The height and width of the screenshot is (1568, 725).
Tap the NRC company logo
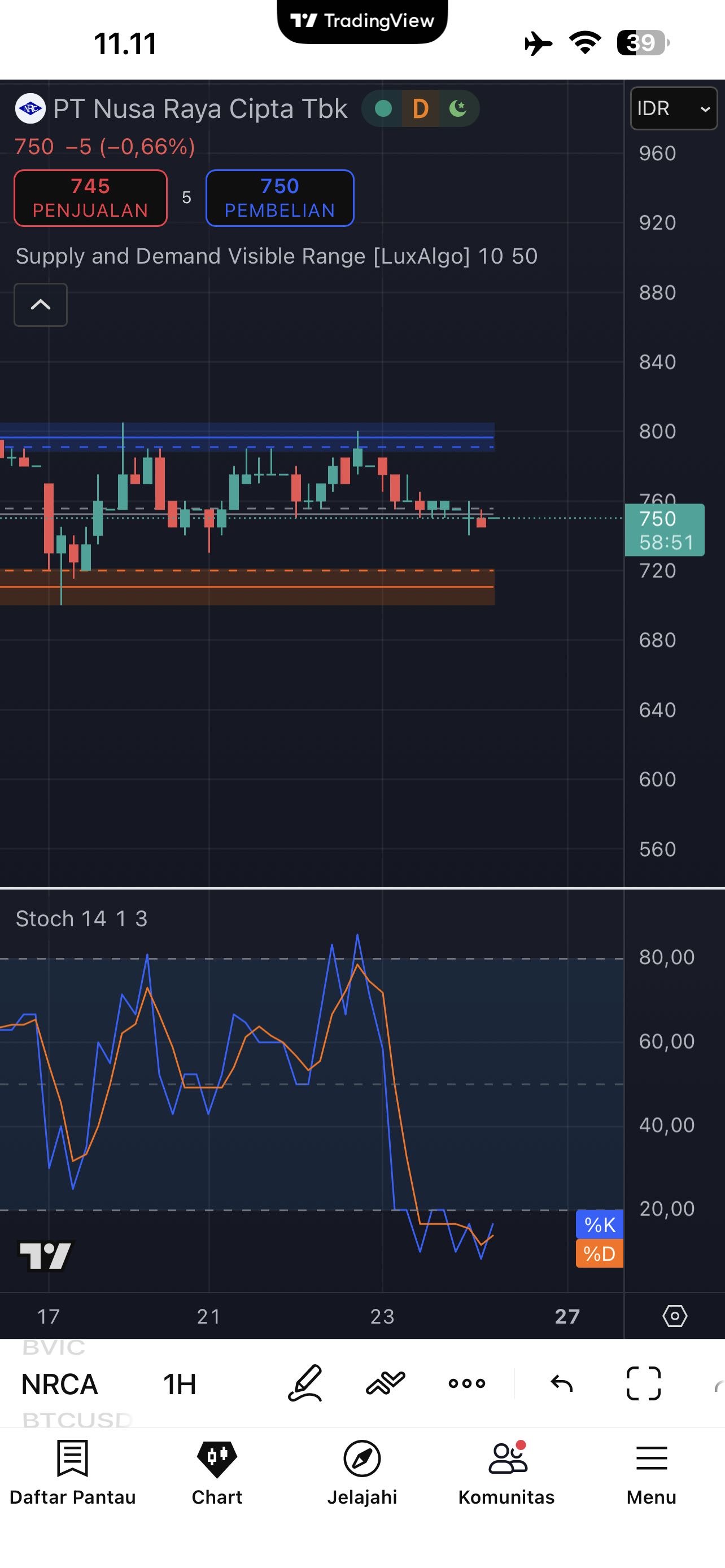tap(30, 109)
